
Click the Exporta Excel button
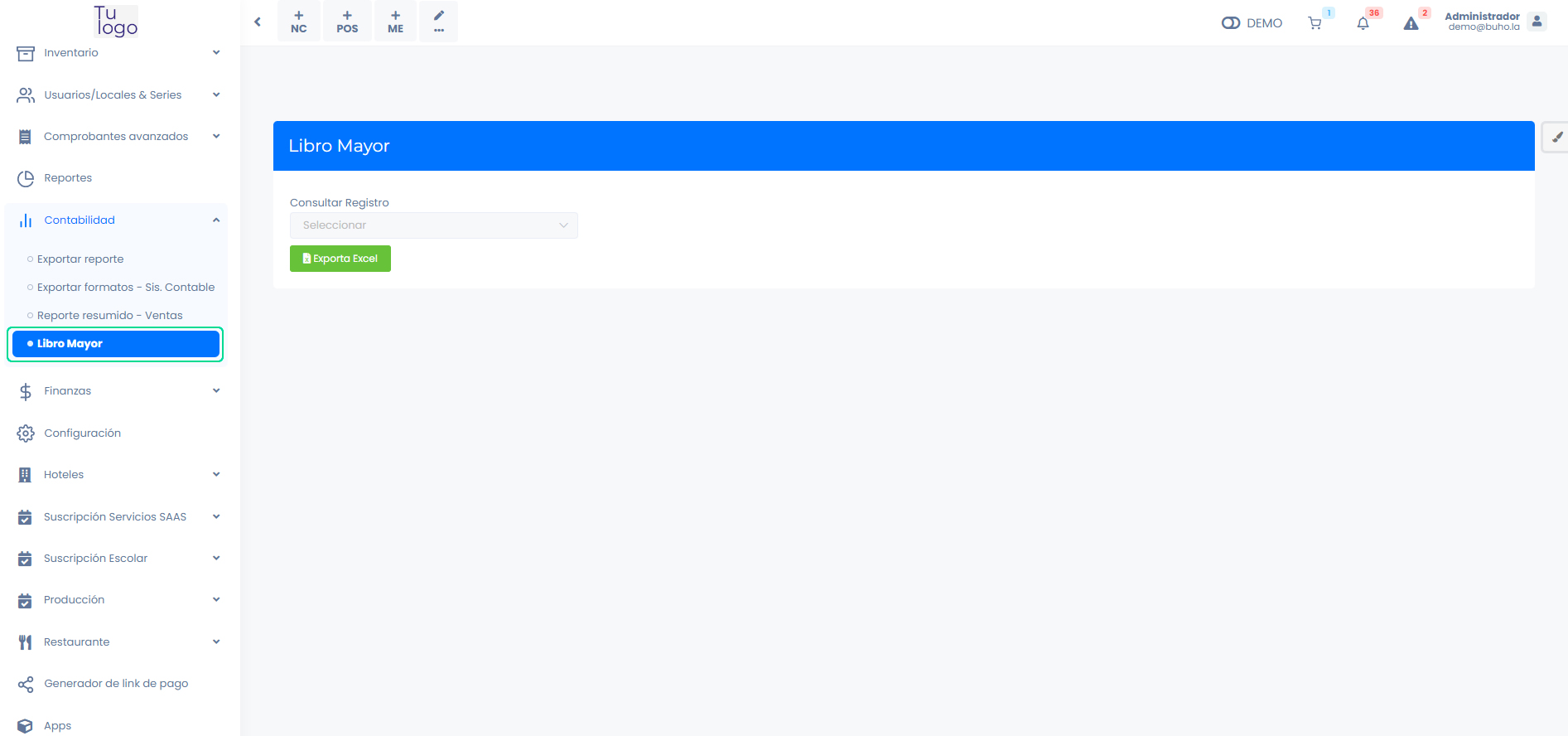click(x=340, y=258)
